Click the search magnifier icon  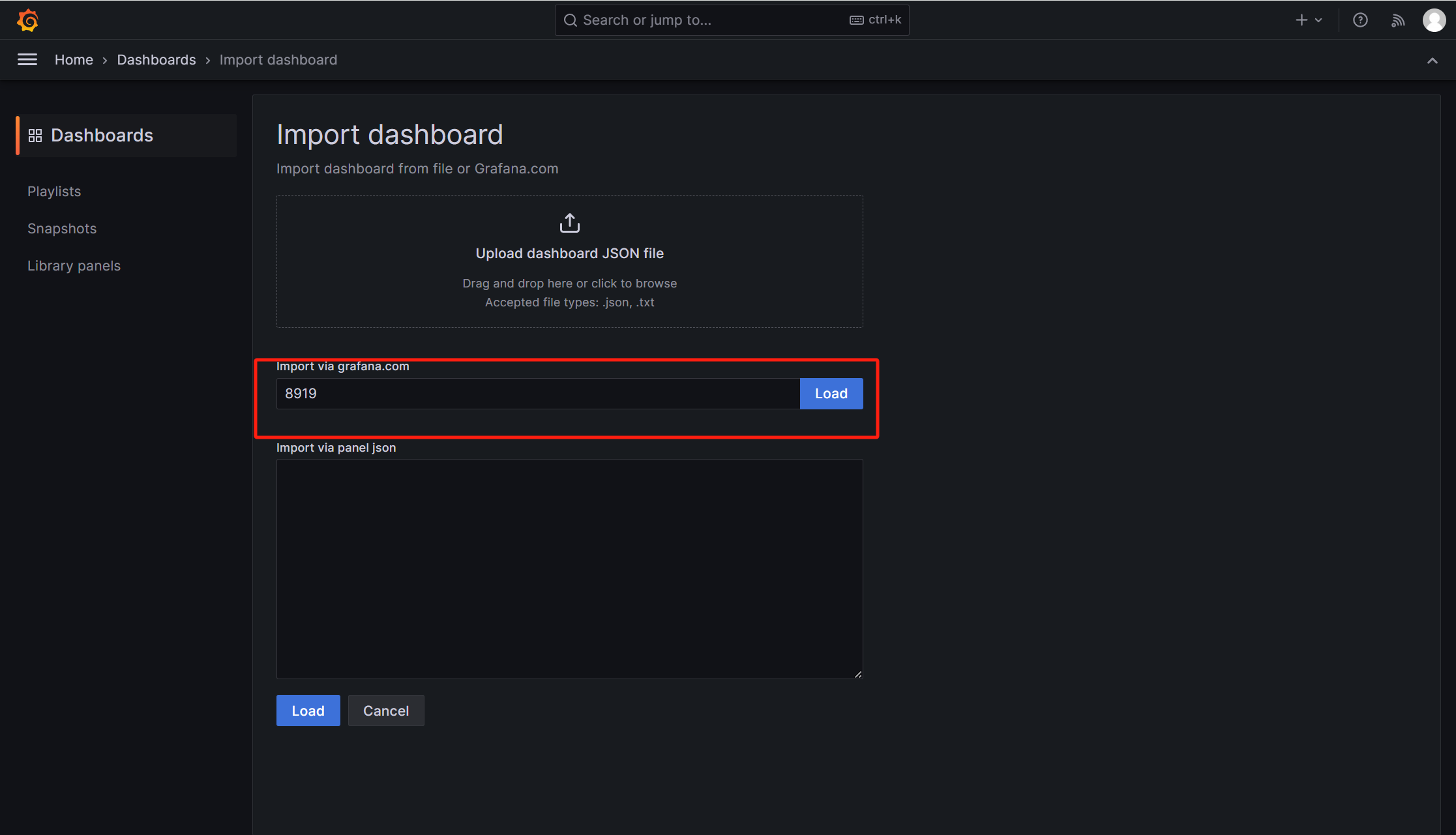tap(571, 20)
